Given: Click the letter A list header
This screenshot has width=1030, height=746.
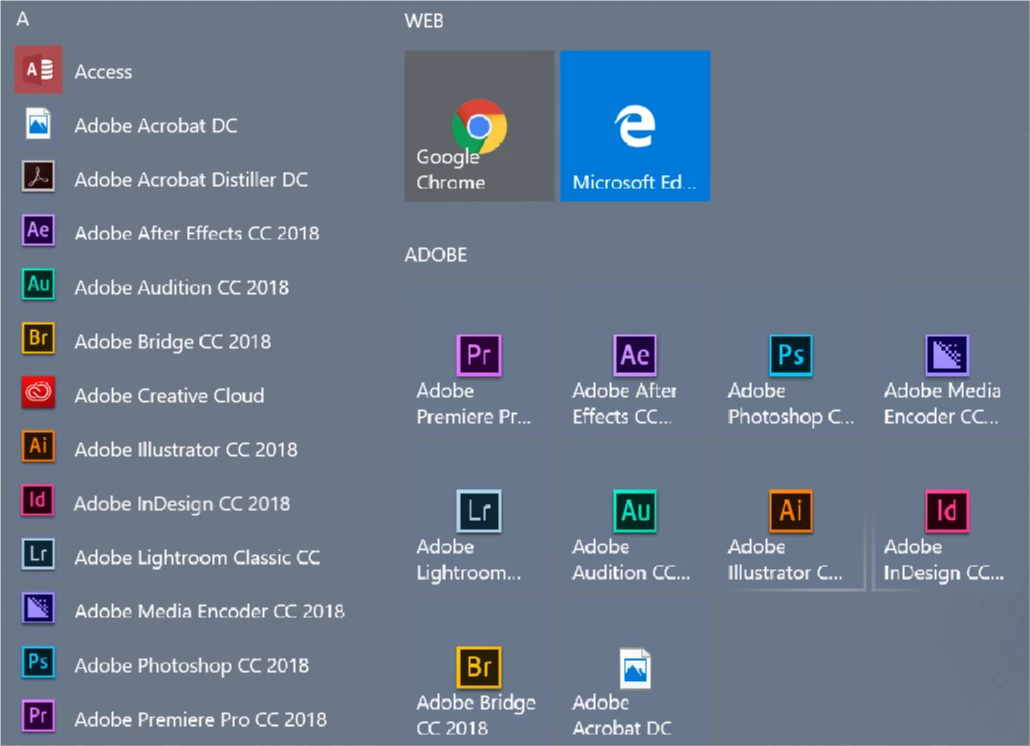Looking at the screenshot, I should tap(23, 19).
